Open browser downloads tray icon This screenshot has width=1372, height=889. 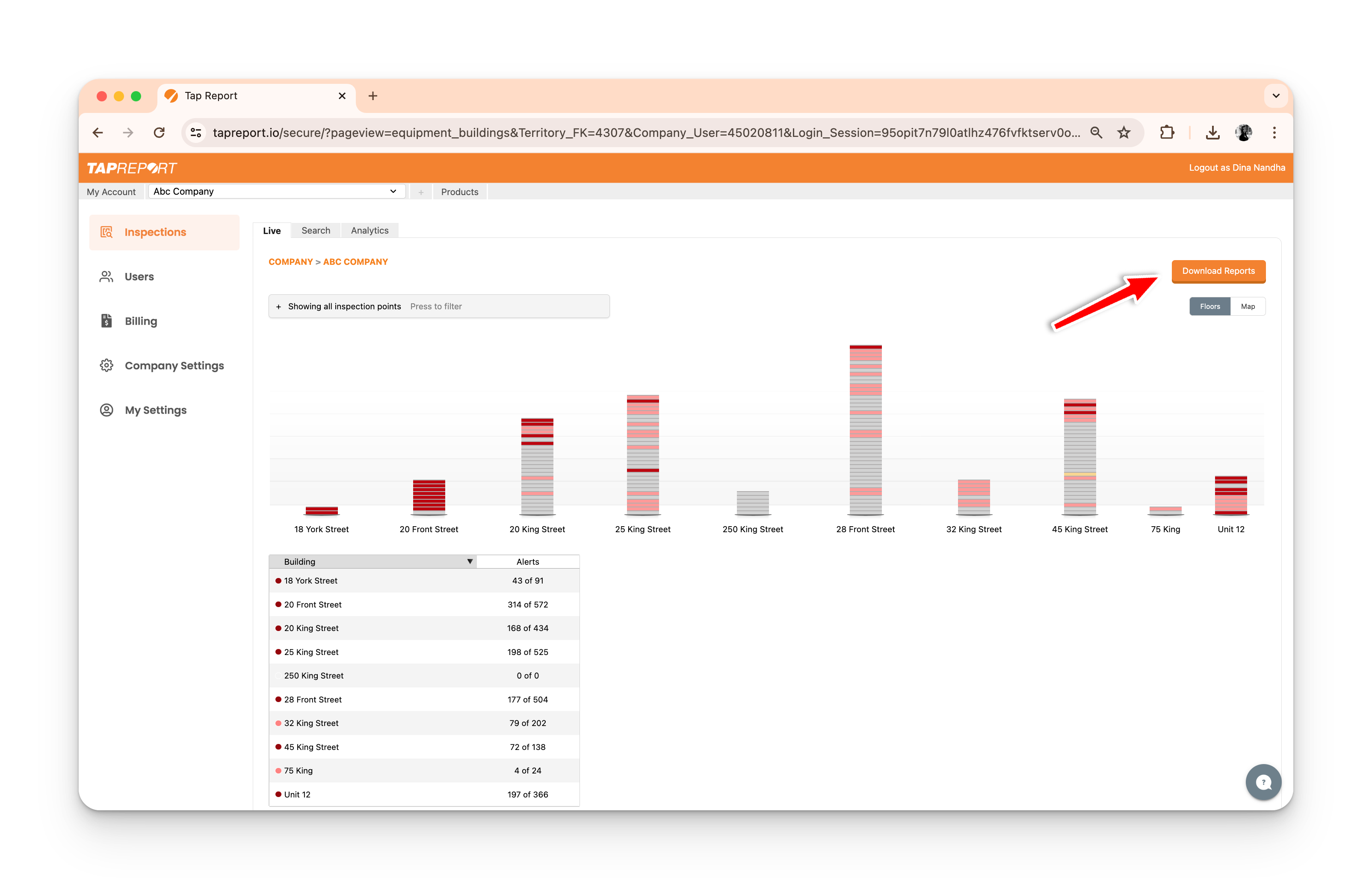click(1212, 133)
